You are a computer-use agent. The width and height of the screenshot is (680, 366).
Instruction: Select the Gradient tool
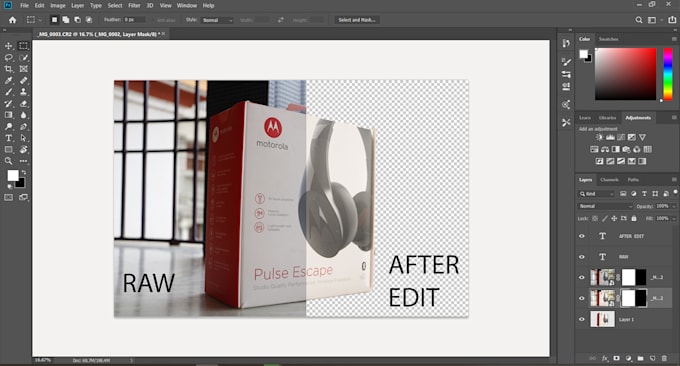[8, 115]
